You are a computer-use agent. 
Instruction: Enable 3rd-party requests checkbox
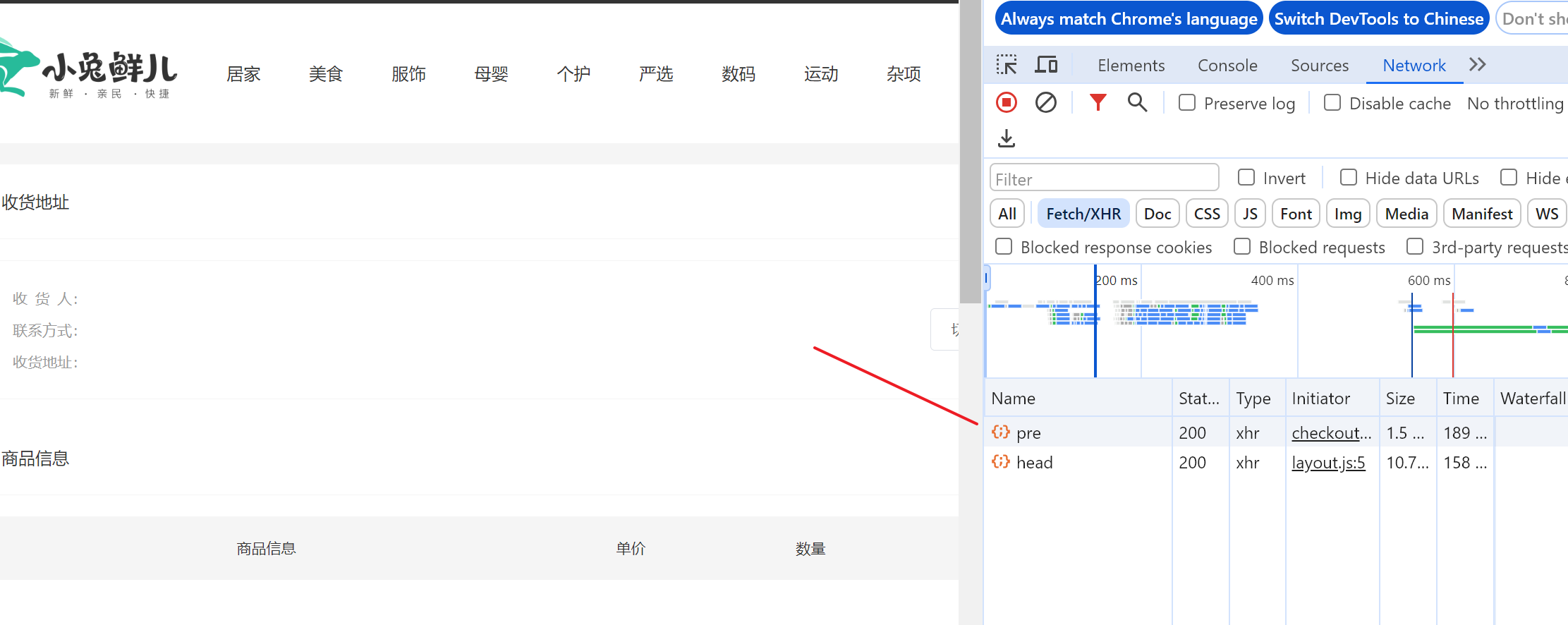[x=1415, y=247]
